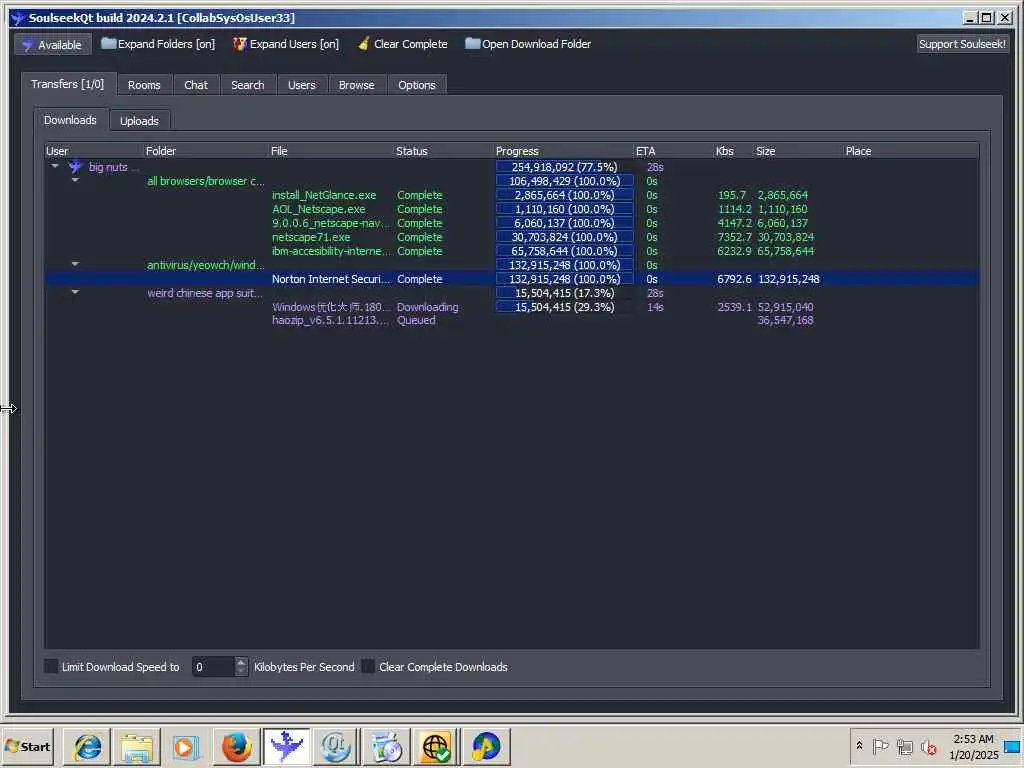Click the muted volume tray icon

[x=928, y=746]
